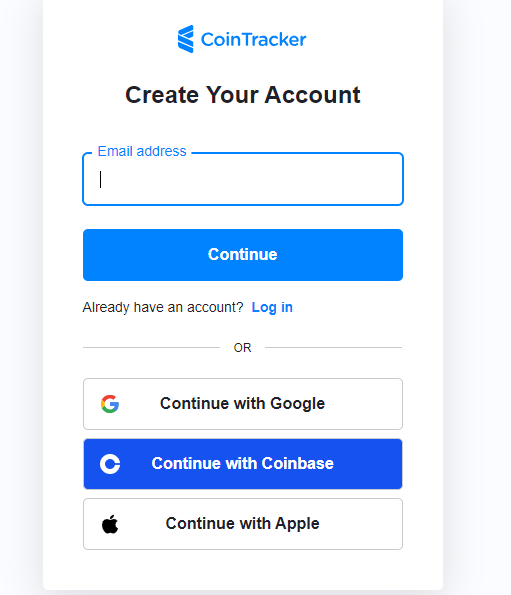This screenshot has width=511, height=595.
Task: Sign up using Continue with Google
Action: (x=243, y=404)
